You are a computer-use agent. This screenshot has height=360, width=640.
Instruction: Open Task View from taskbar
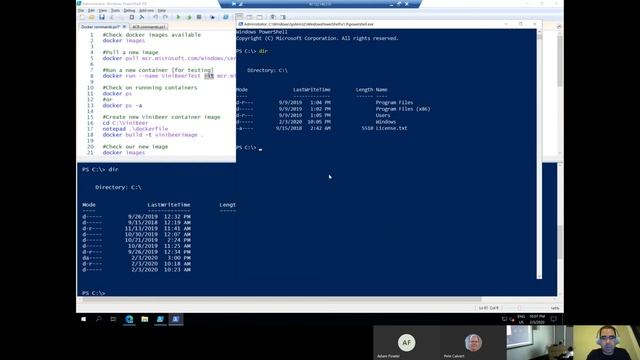point(113,319)
